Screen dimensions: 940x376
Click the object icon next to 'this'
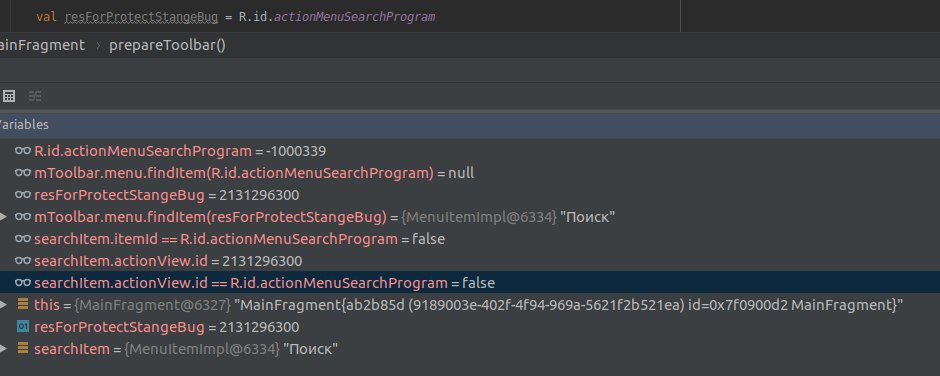(x=23, y=305)
